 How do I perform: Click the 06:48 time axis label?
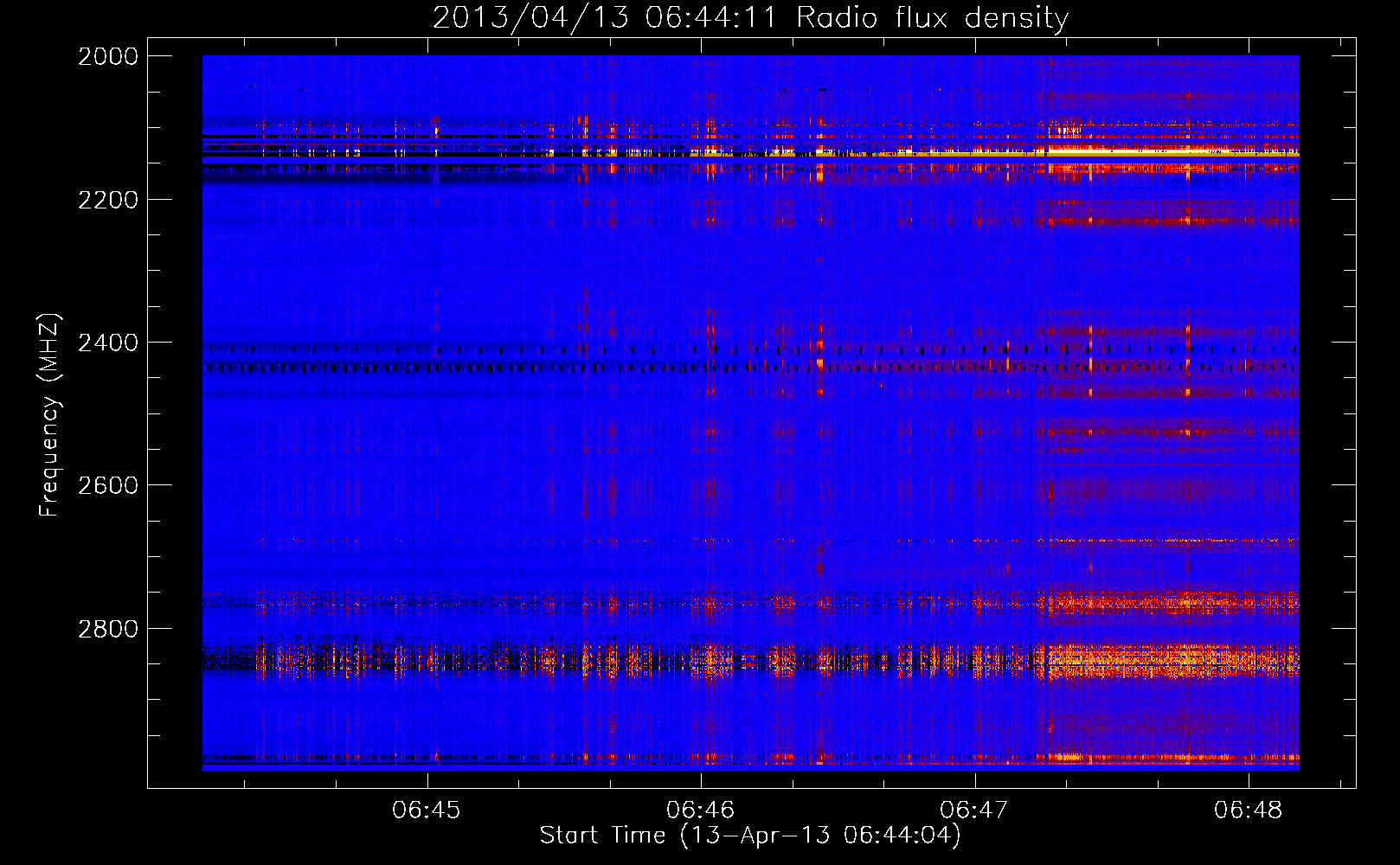[x=1248, y=810]
